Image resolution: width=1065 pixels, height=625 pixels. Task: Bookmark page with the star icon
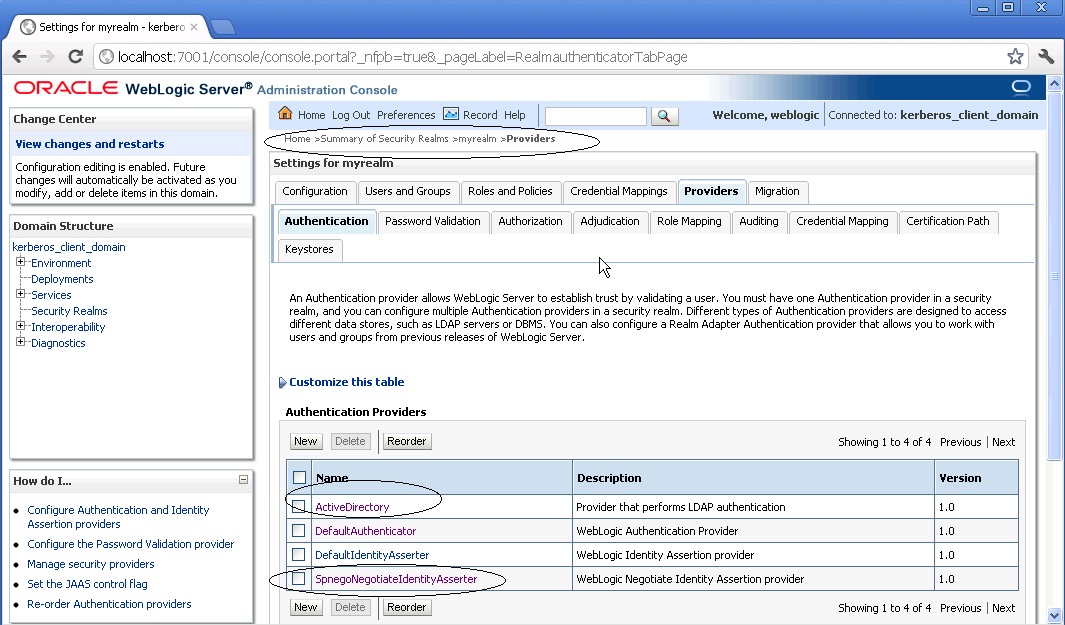tap(1015, 56)
